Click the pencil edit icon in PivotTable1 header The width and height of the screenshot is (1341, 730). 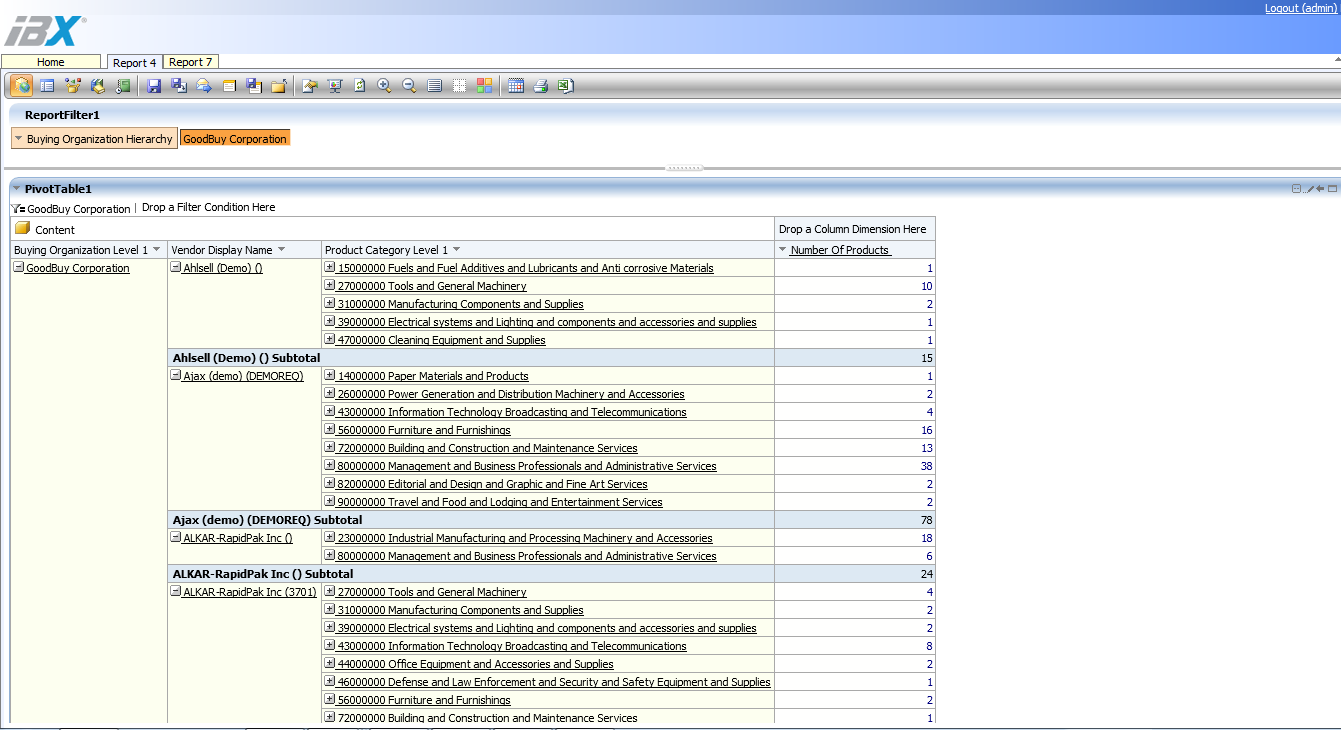[x=1308, y=188]
